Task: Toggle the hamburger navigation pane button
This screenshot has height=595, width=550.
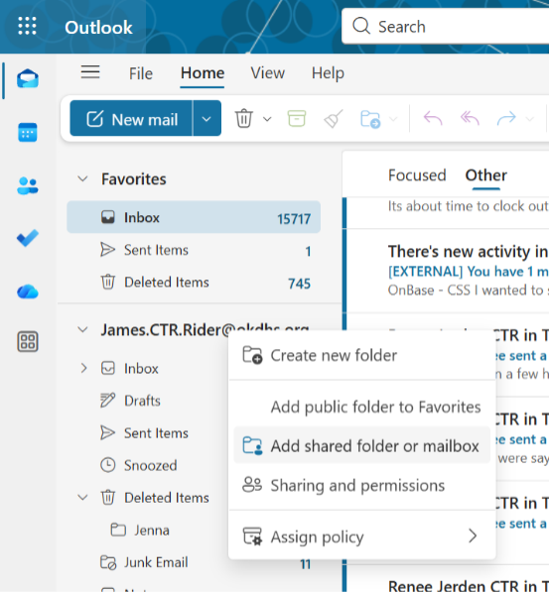Action: [x=90, y=72]
